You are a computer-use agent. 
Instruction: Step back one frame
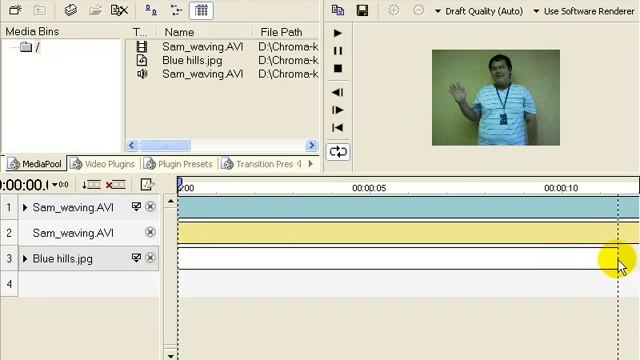coord(338,92)
